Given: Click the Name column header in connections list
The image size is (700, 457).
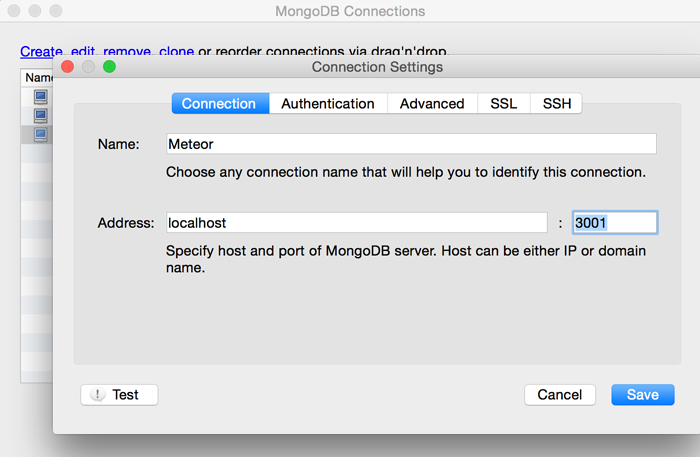Looking at the screenshot, I should pos(37,78).
